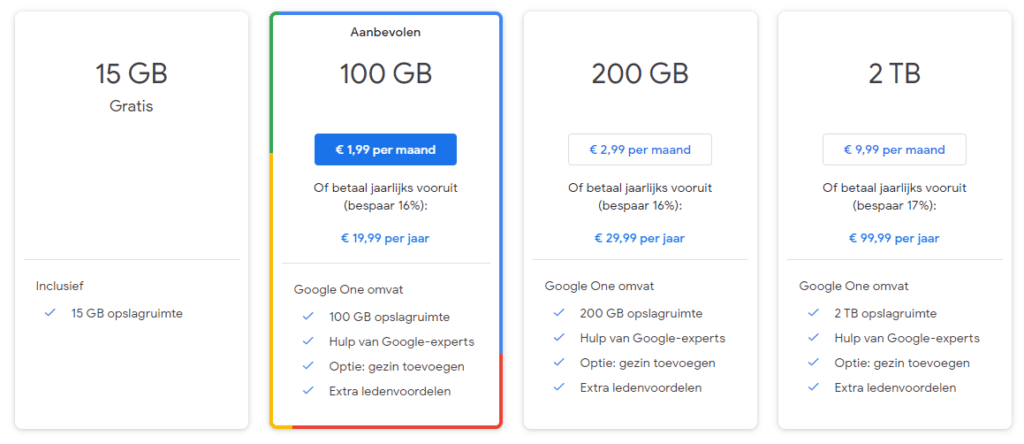Select the € 99,99 per jaar link

(x=894, y=238)
